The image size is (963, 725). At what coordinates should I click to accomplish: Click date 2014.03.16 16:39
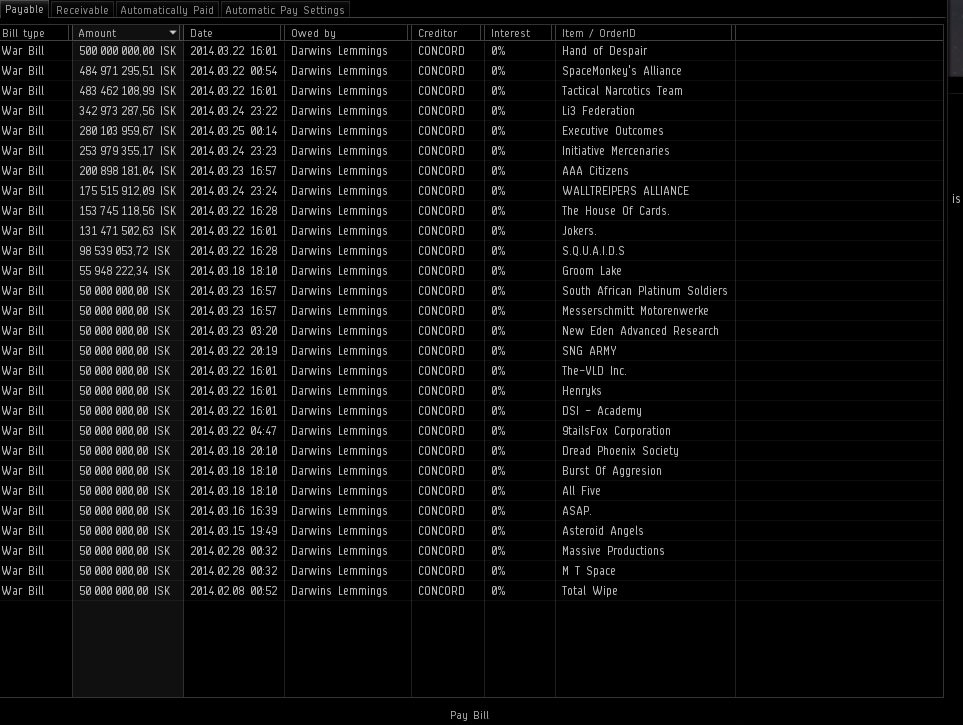[x=234, y=511]
